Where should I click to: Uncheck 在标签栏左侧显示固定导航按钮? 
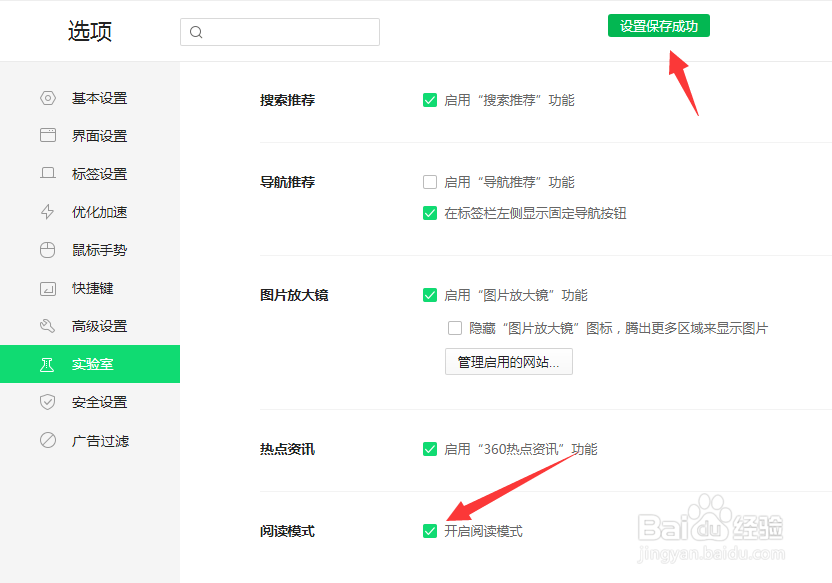point(430,213)
